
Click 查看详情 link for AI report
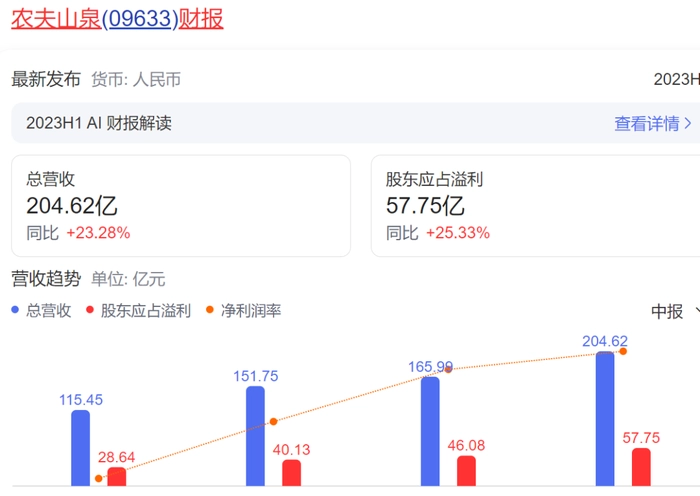[646, 124]
